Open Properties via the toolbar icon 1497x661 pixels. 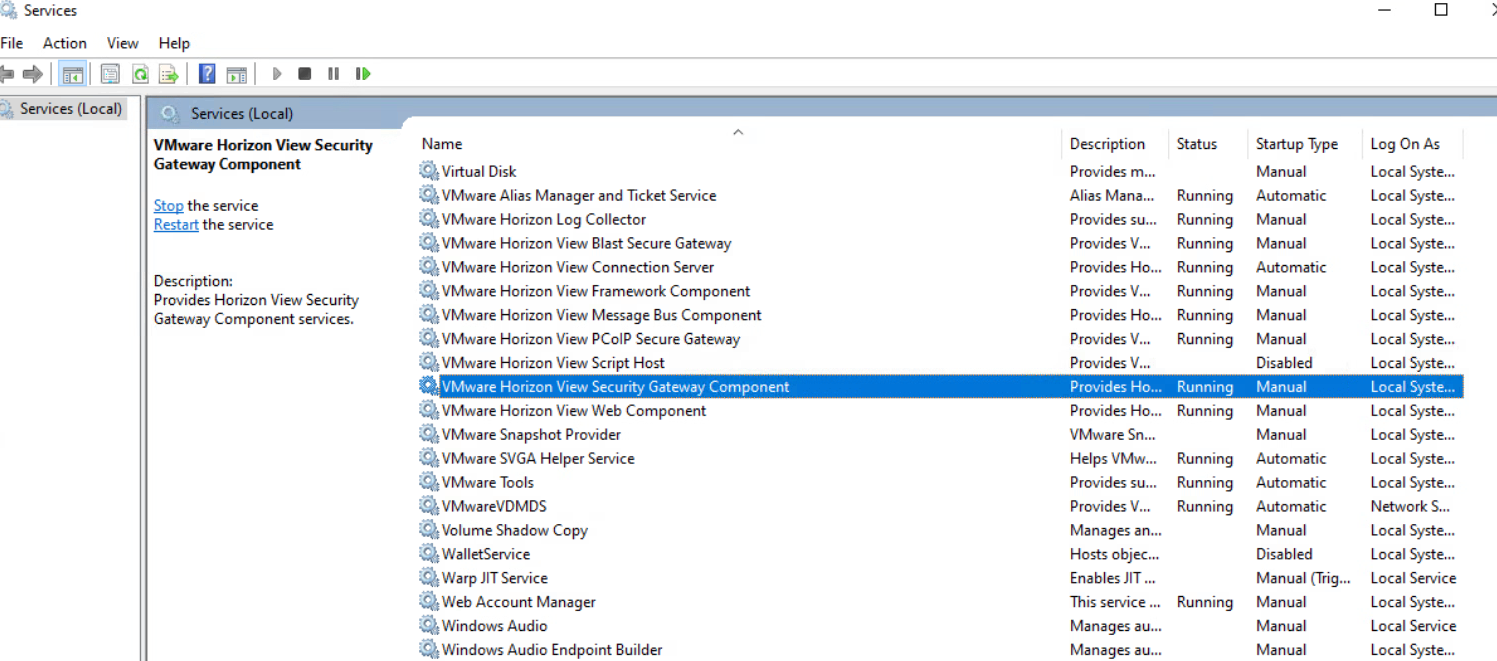coord(110,74)
